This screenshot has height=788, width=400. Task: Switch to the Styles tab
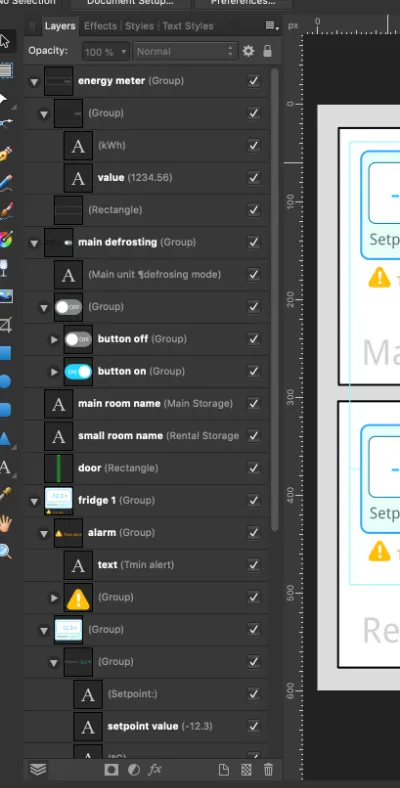click(x=139, y=26)
